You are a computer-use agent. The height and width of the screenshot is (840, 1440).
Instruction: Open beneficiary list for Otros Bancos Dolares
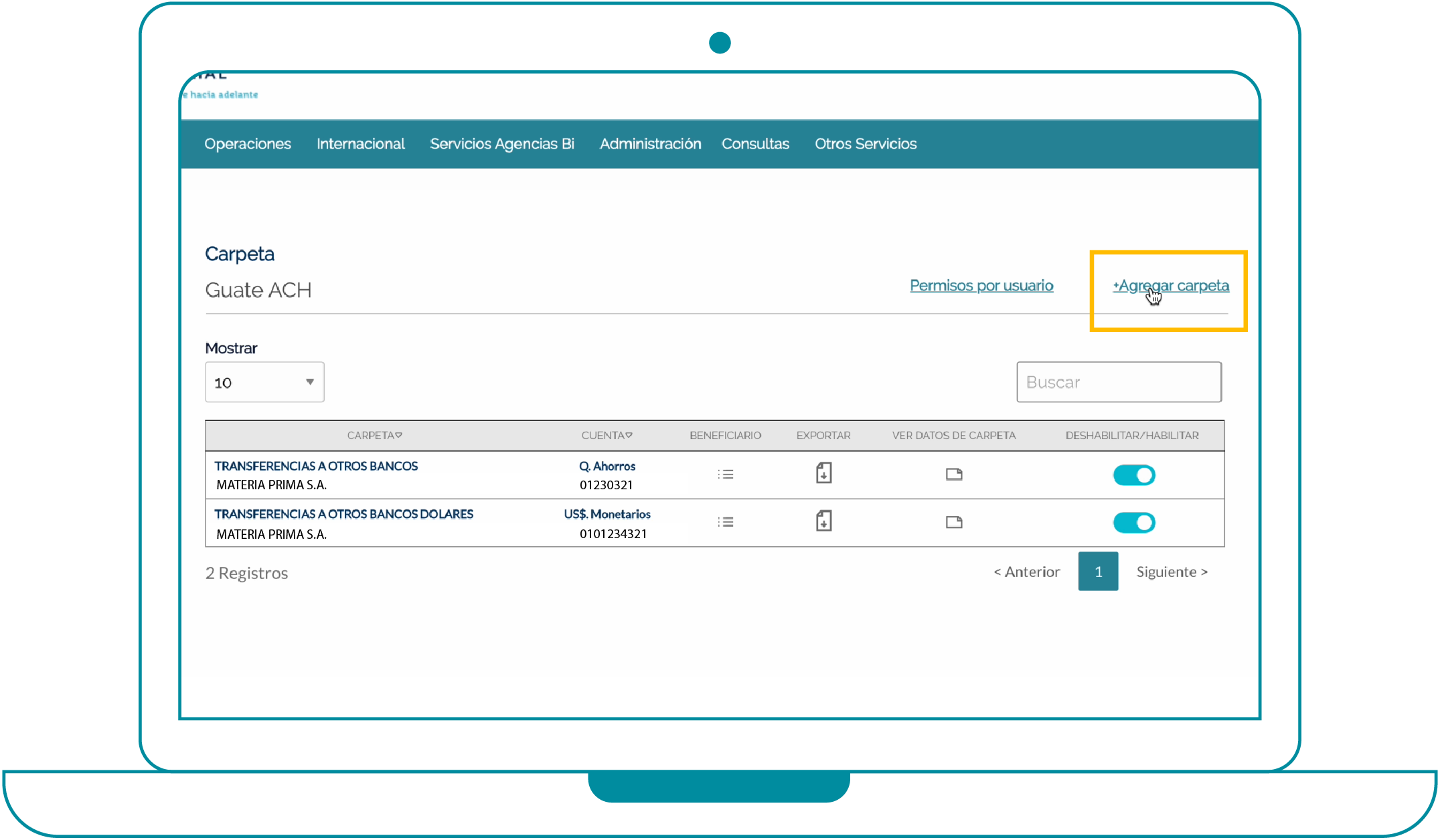(726, 522)
